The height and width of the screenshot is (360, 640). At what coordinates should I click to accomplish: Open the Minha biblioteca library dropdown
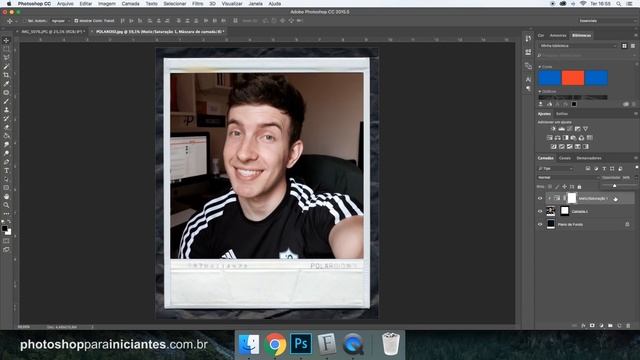(x=578, y=46)
